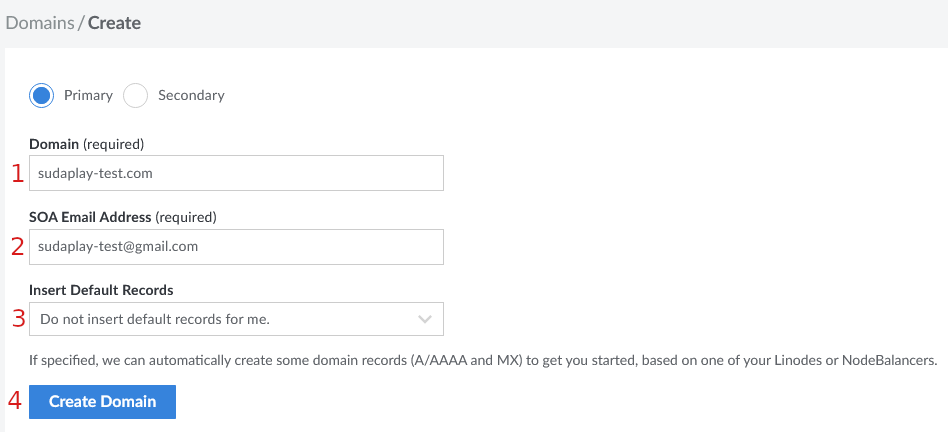Screen dimensions: 948x432
Task: Click the Create Domain button
Action: point(102,402)
